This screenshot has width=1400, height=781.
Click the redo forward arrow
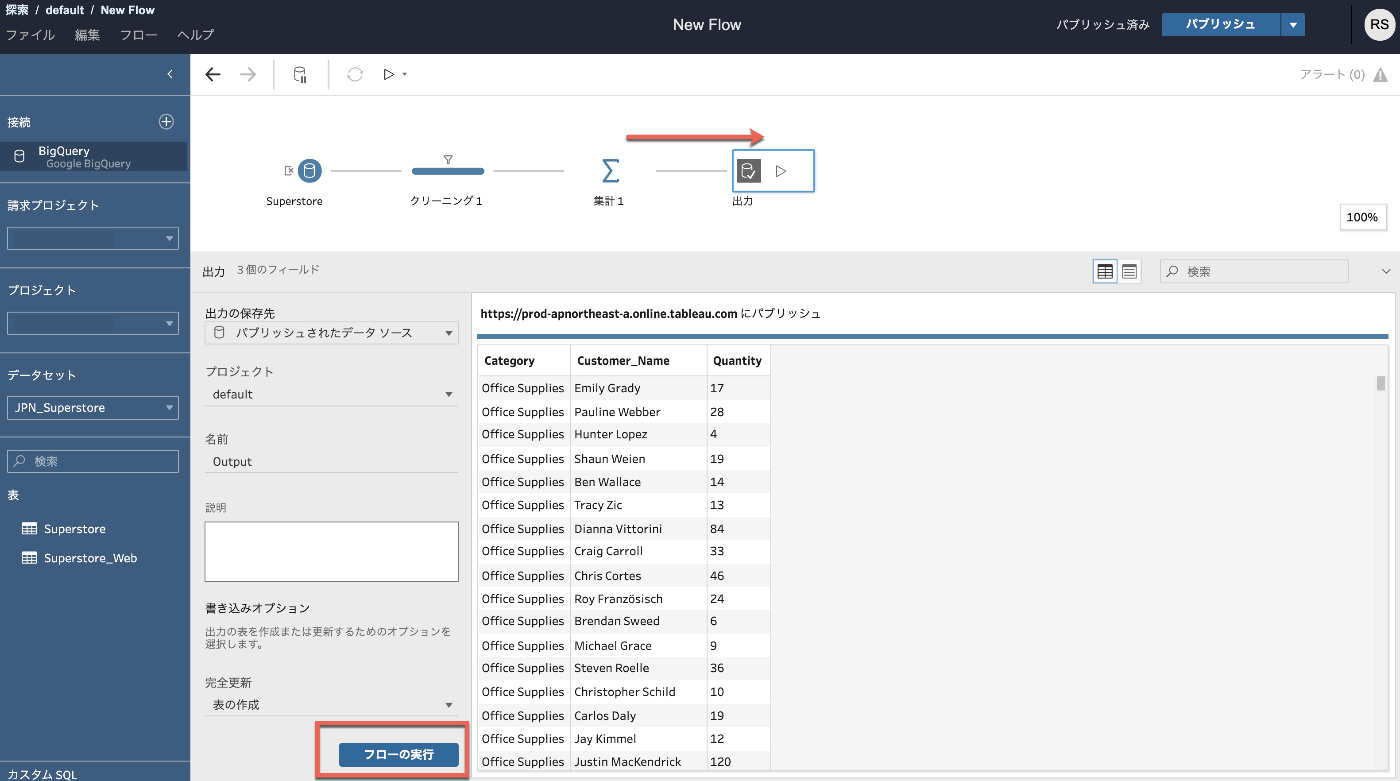click(248, 74)
